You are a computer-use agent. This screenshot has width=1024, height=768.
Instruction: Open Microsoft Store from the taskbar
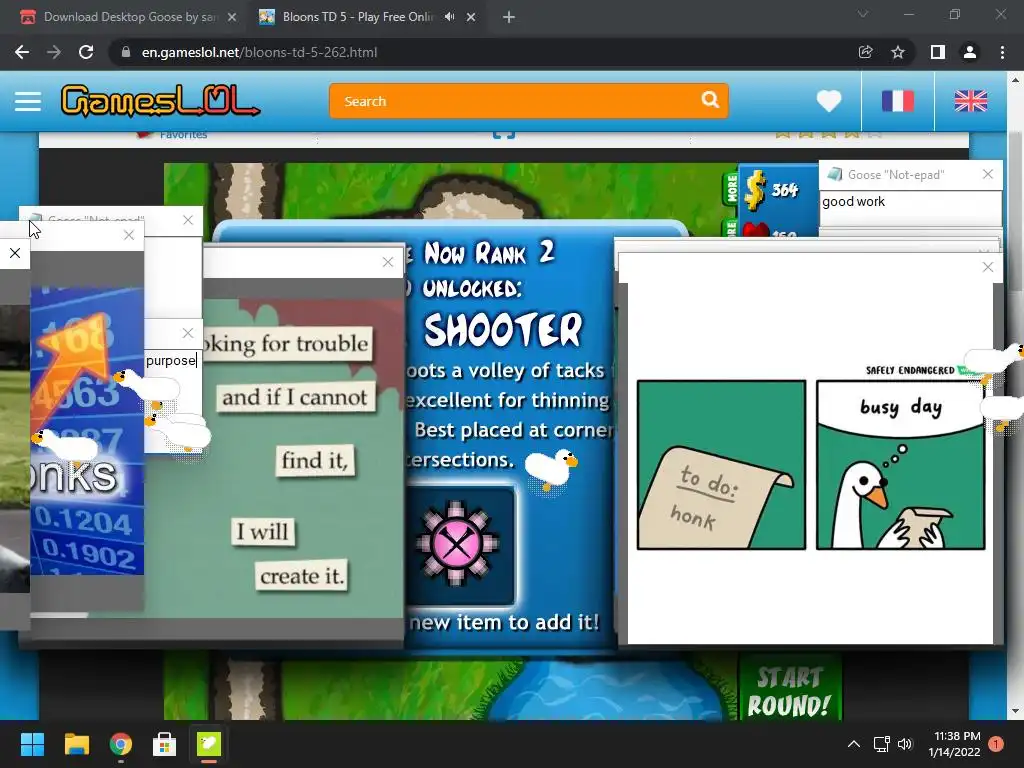click(165, 744)
